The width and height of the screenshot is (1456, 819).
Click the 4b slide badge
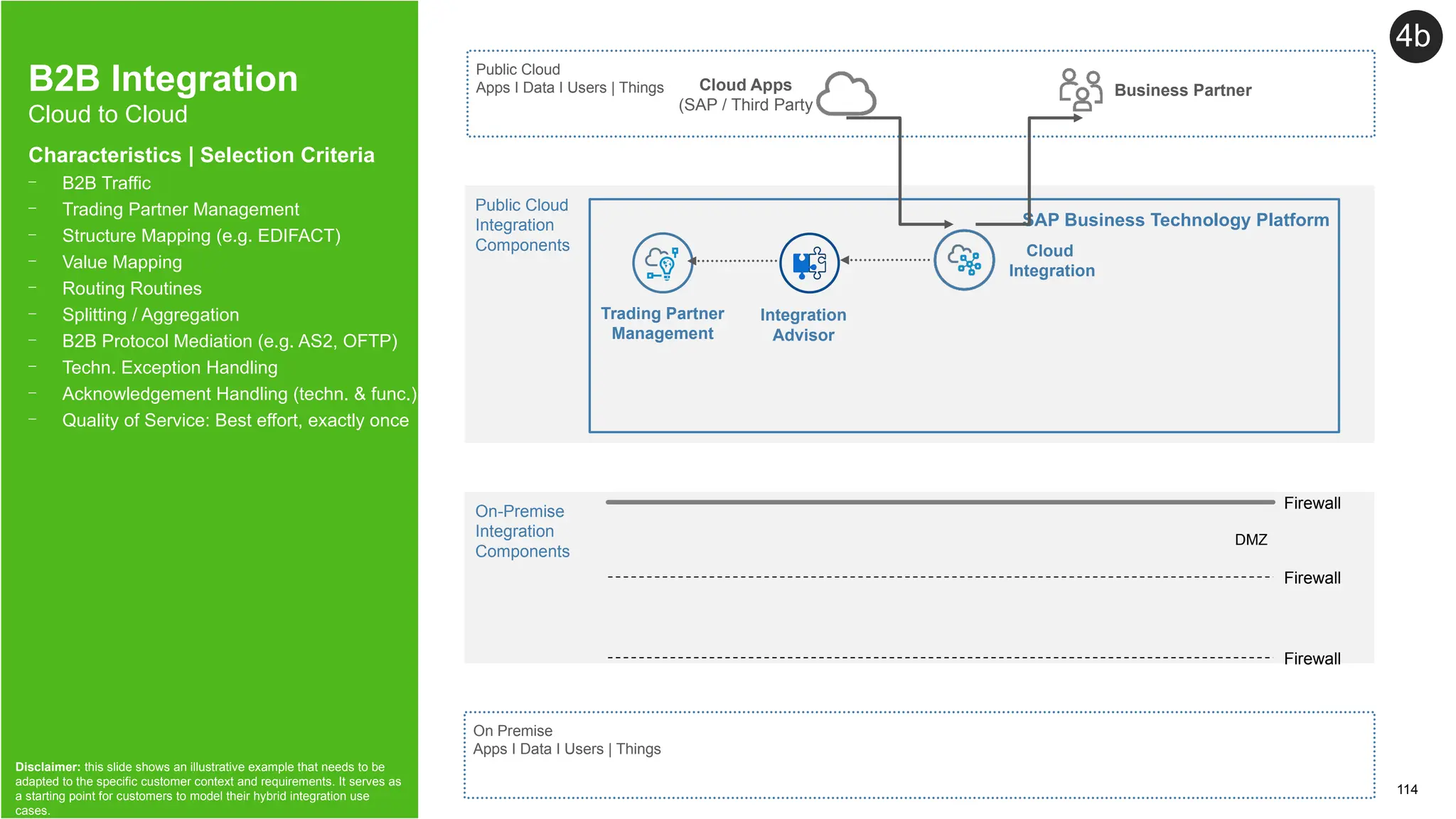coord(1415,36)
